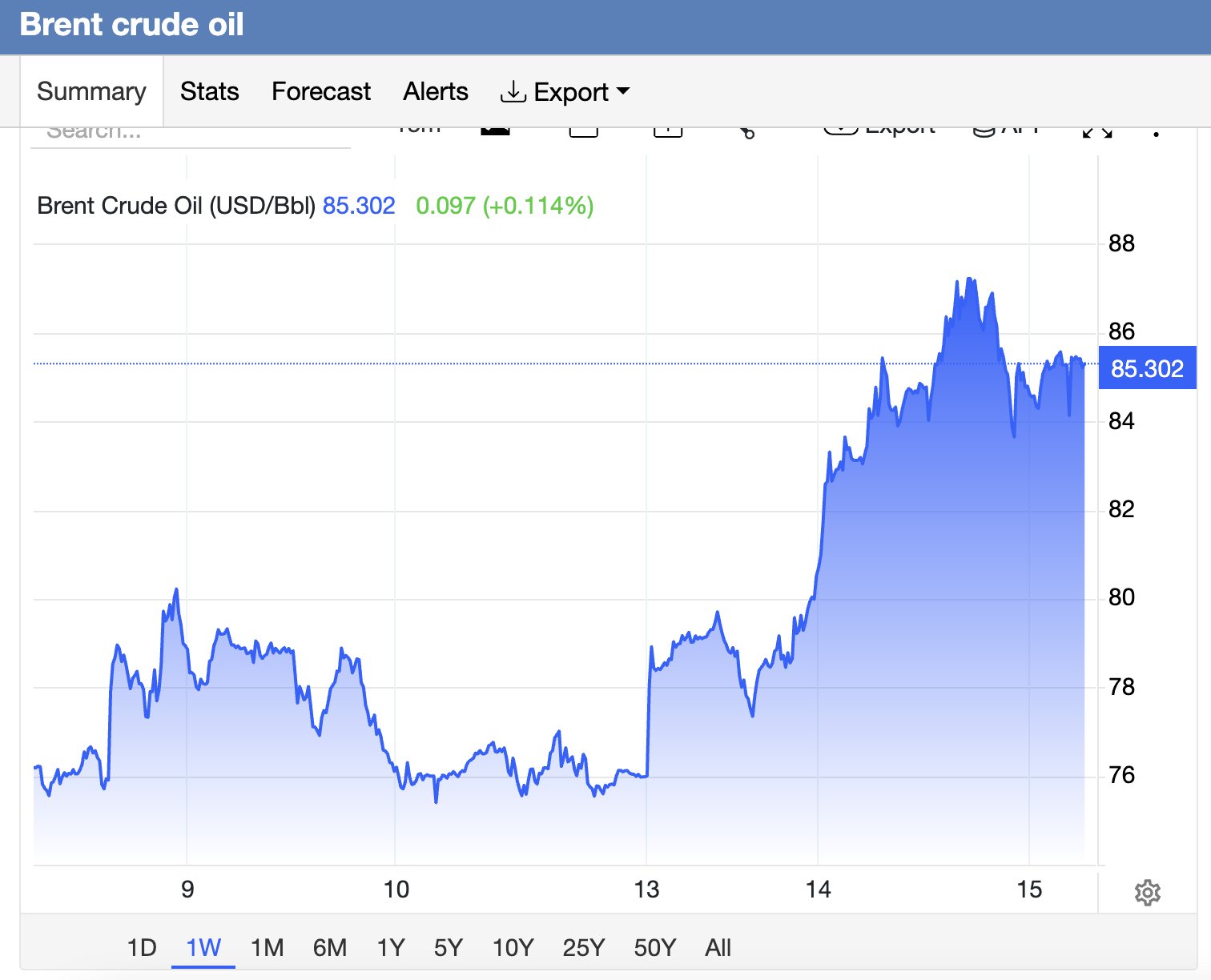Image resolution: width=1211 pixels, height=980 pixels.
Task: Expand chart to fullscreen with arrows icon
Action: pyautogui.click(x=1096, y=131)
